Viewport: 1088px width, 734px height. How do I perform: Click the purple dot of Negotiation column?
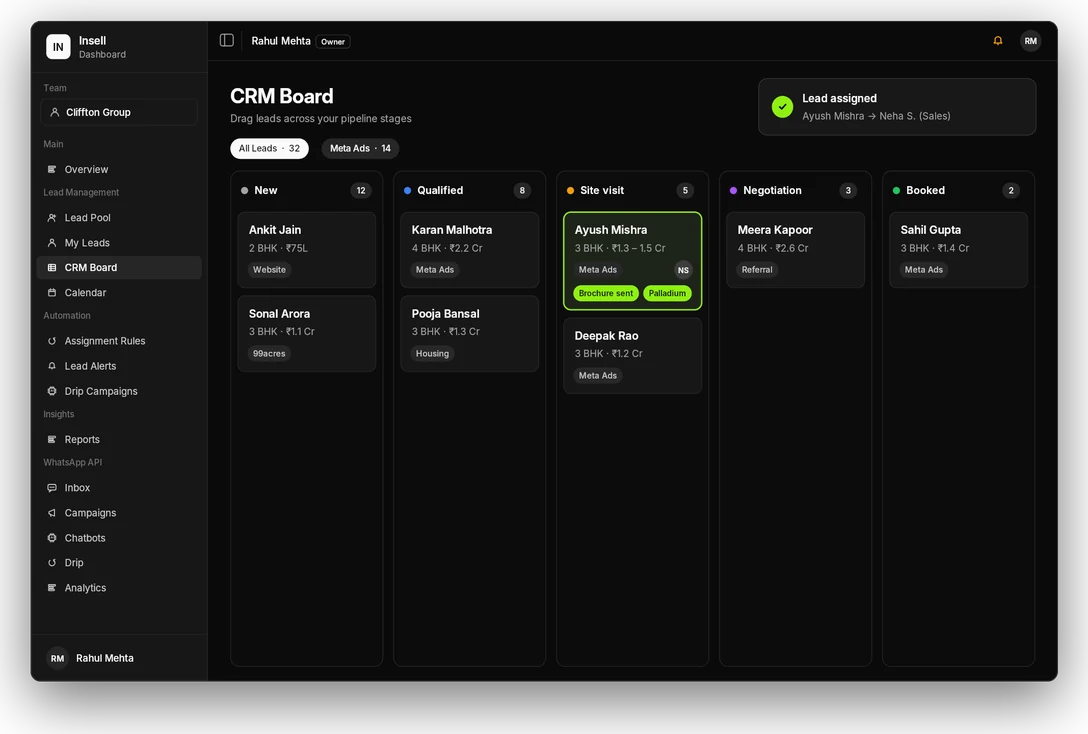pos(733,191)
